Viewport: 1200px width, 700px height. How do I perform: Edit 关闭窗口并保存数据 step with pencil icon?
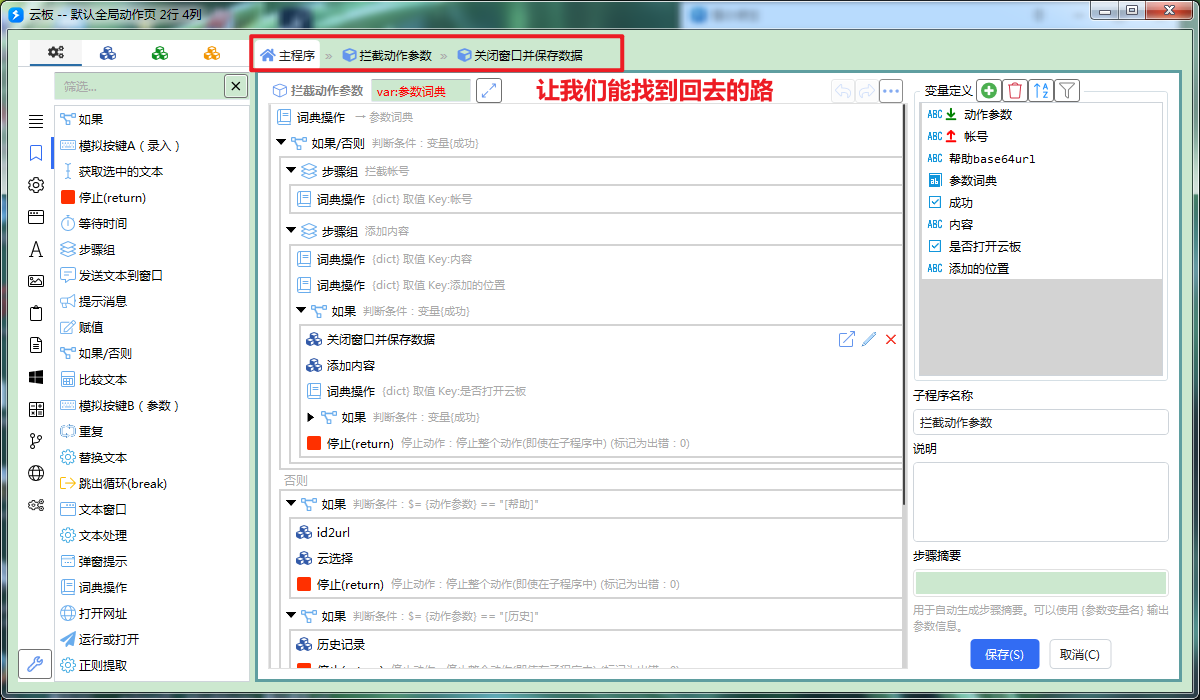[869, 340]
